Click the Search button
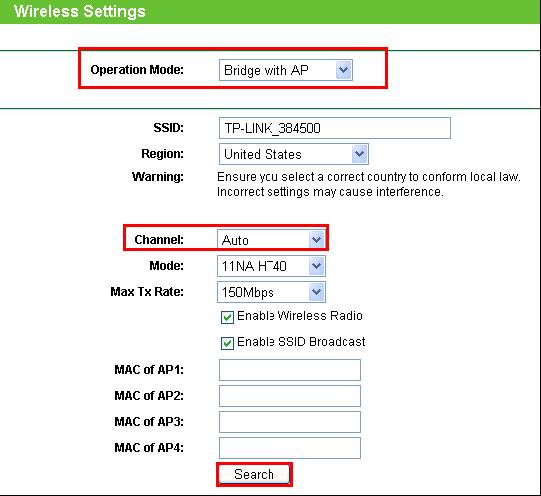Screen dimensions: 541x496 coord(254,475)
